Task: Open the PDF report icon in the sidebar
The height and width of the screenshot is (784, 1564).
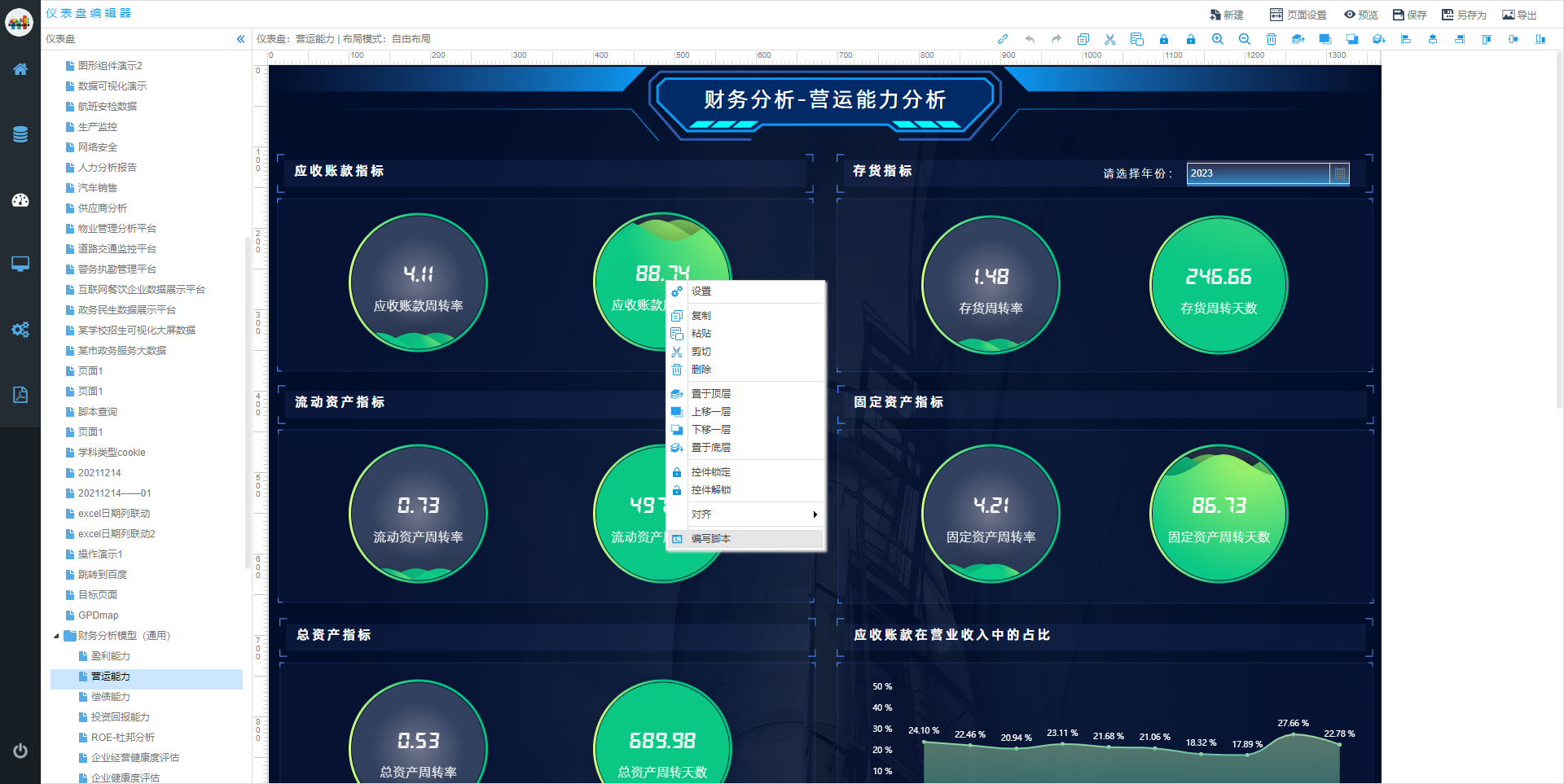Action: pyautogui.click(x=20, y=394)
